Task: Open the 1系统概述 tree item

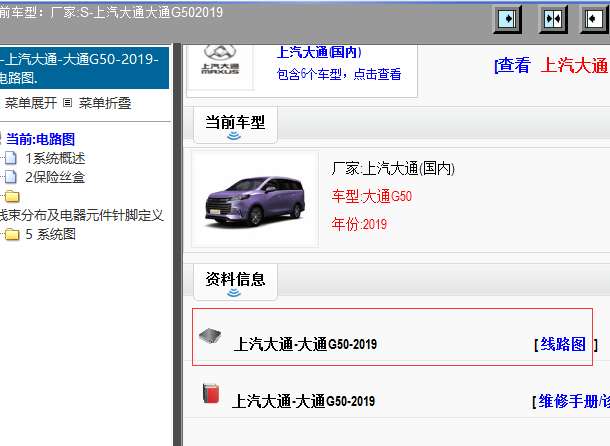Action: click(55, 158)
